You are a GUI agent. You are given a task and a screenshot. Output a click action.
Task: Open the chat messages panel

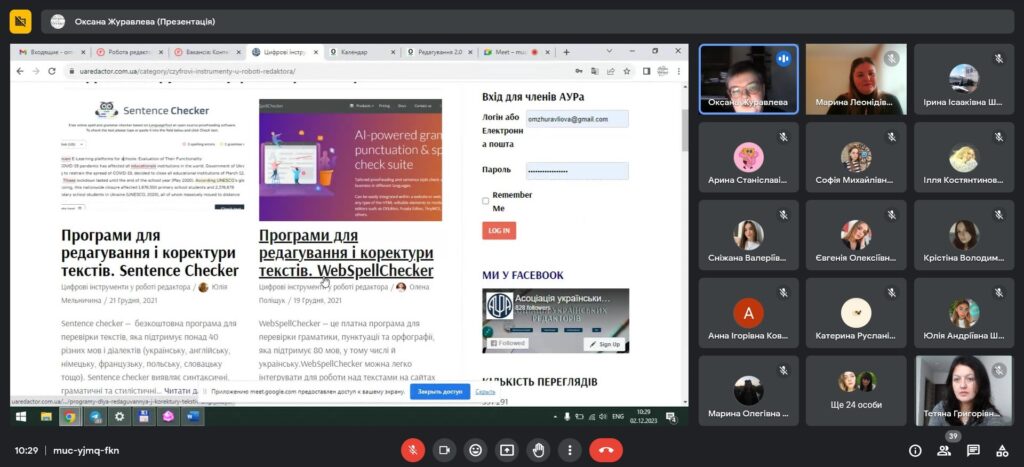tap(972, 450)
